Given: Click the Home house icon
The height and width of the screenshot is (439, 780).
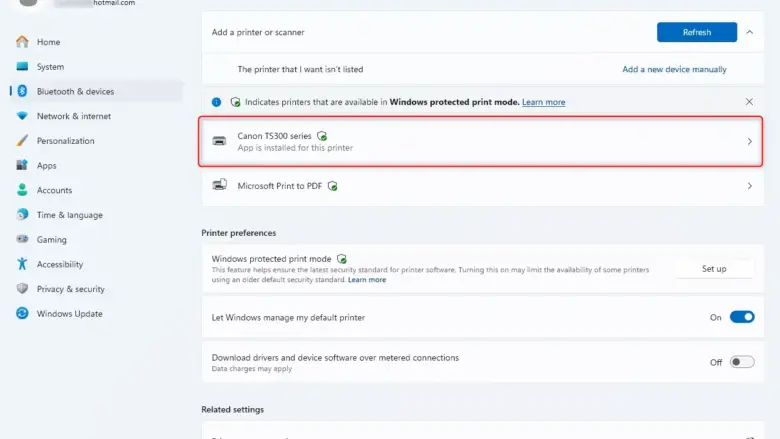Looking at the screenshot, I should pyautogui.click(x=22, y=42).
